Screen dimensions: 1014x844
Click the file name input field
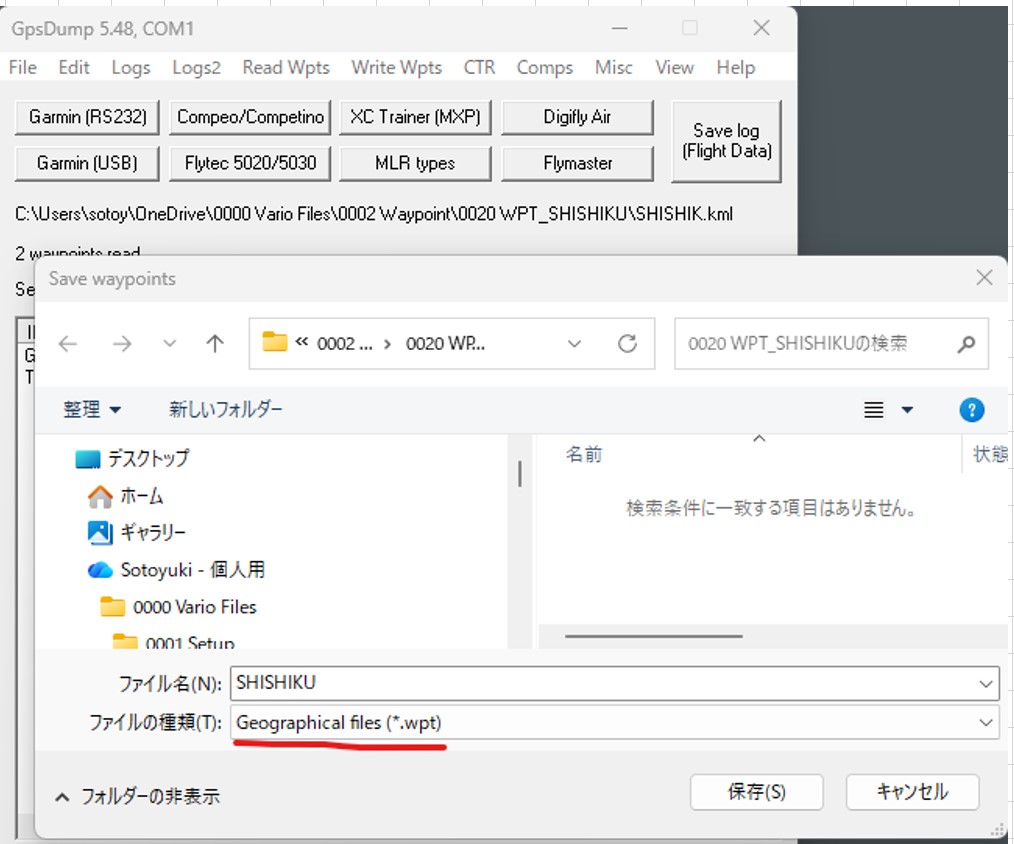600,683
